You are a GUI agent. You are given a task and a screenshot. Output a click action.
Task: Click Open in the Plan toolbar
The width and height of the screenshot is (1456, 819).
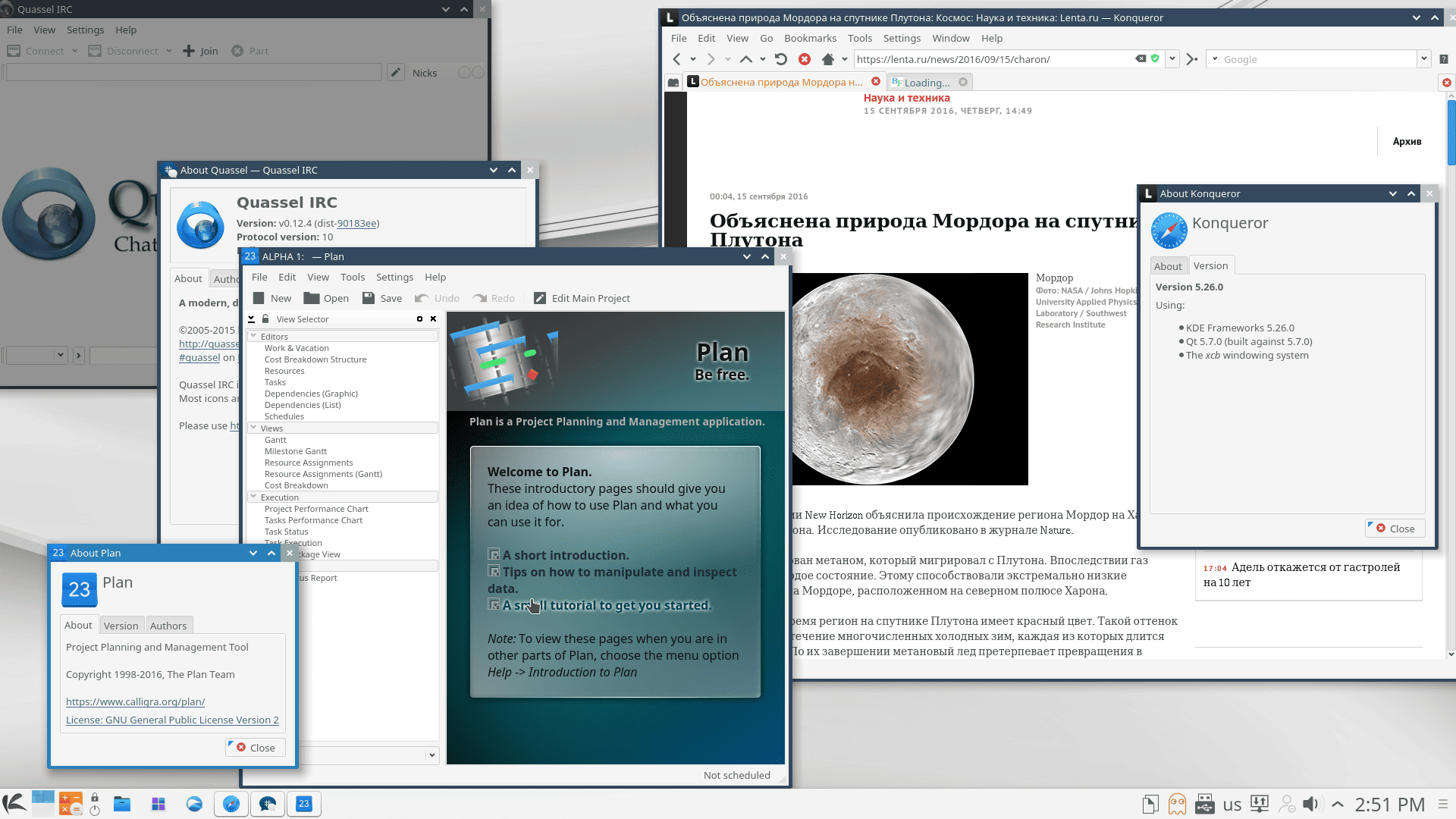click(x=327, y=298)
